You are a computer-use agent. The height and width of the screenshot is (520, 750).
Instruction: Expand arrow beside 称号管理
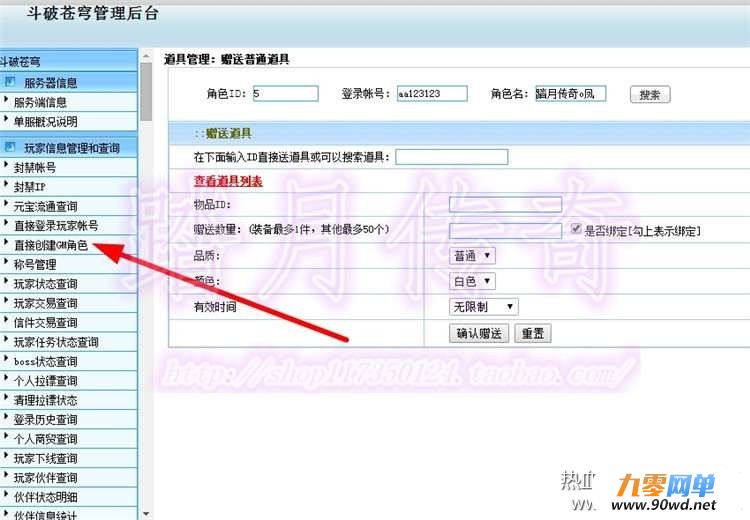6,262
